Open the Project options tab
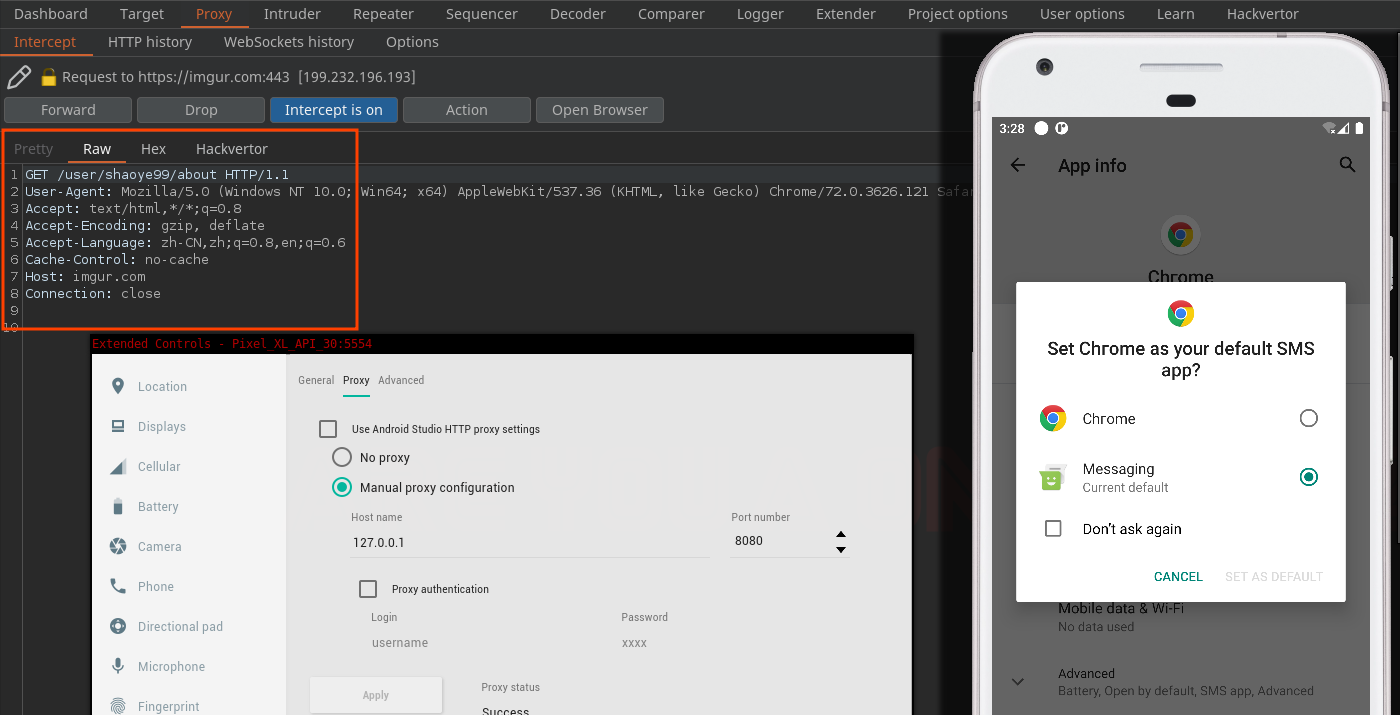Viewport: 1400px width, 715px height. point(957,14)
